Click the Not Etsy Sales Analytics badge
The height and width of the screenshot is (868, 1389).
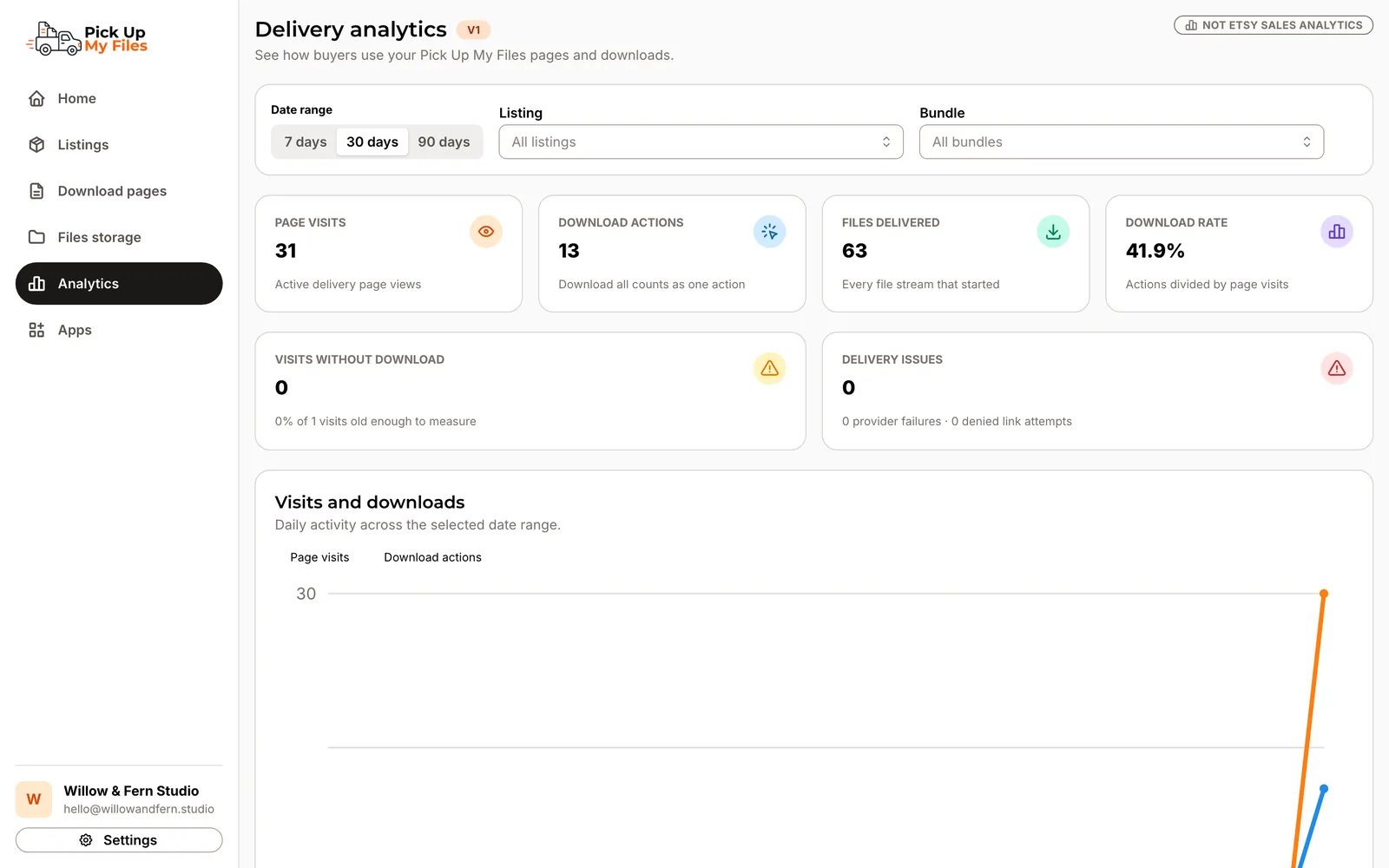[1274, 25]
